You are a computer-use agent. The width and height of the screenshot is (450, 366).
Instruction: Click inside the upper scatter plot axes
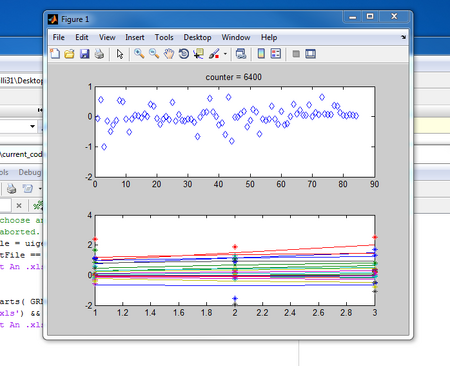click(x=235, y=132)
